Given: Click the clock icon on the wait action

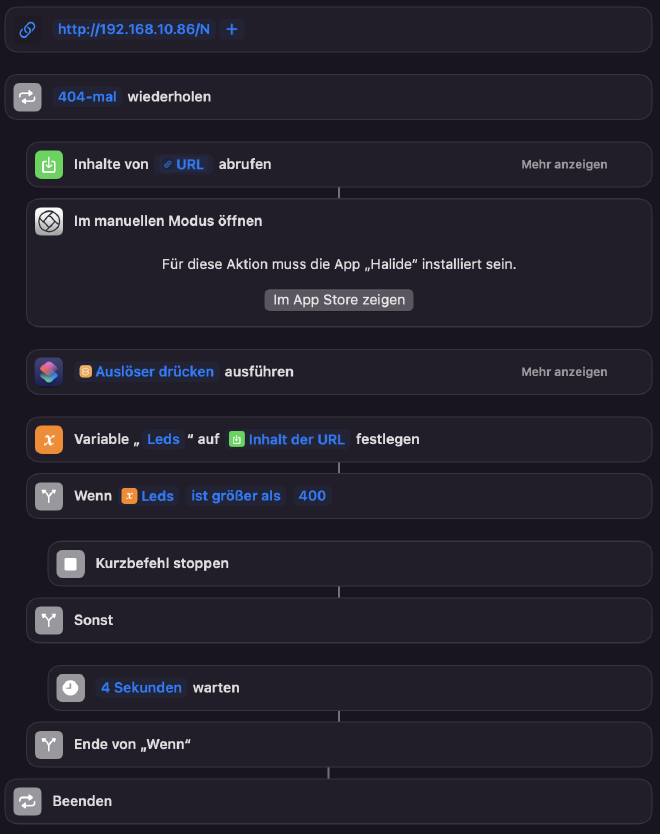Looking at the screenshot, I should click(69, 687).
